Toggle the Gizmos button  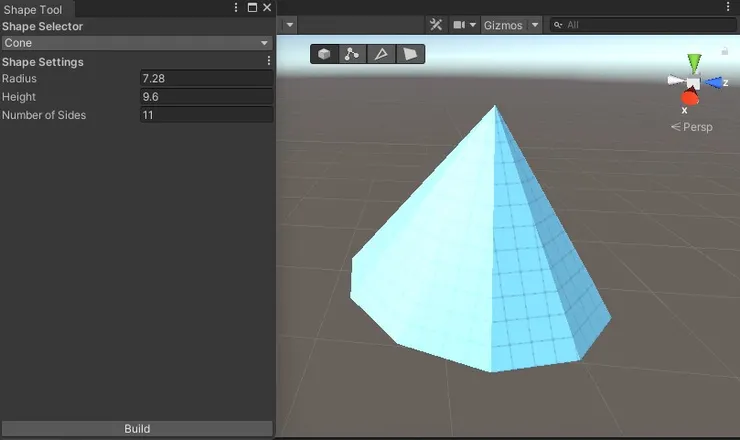[502, 25]
